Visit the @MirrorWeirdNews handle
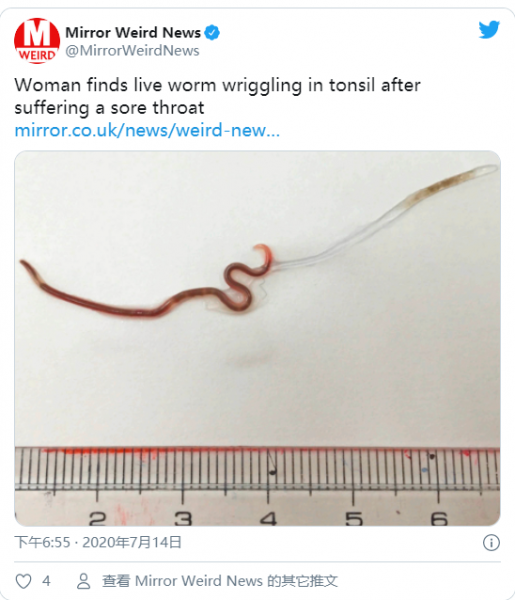 [132, 51]
